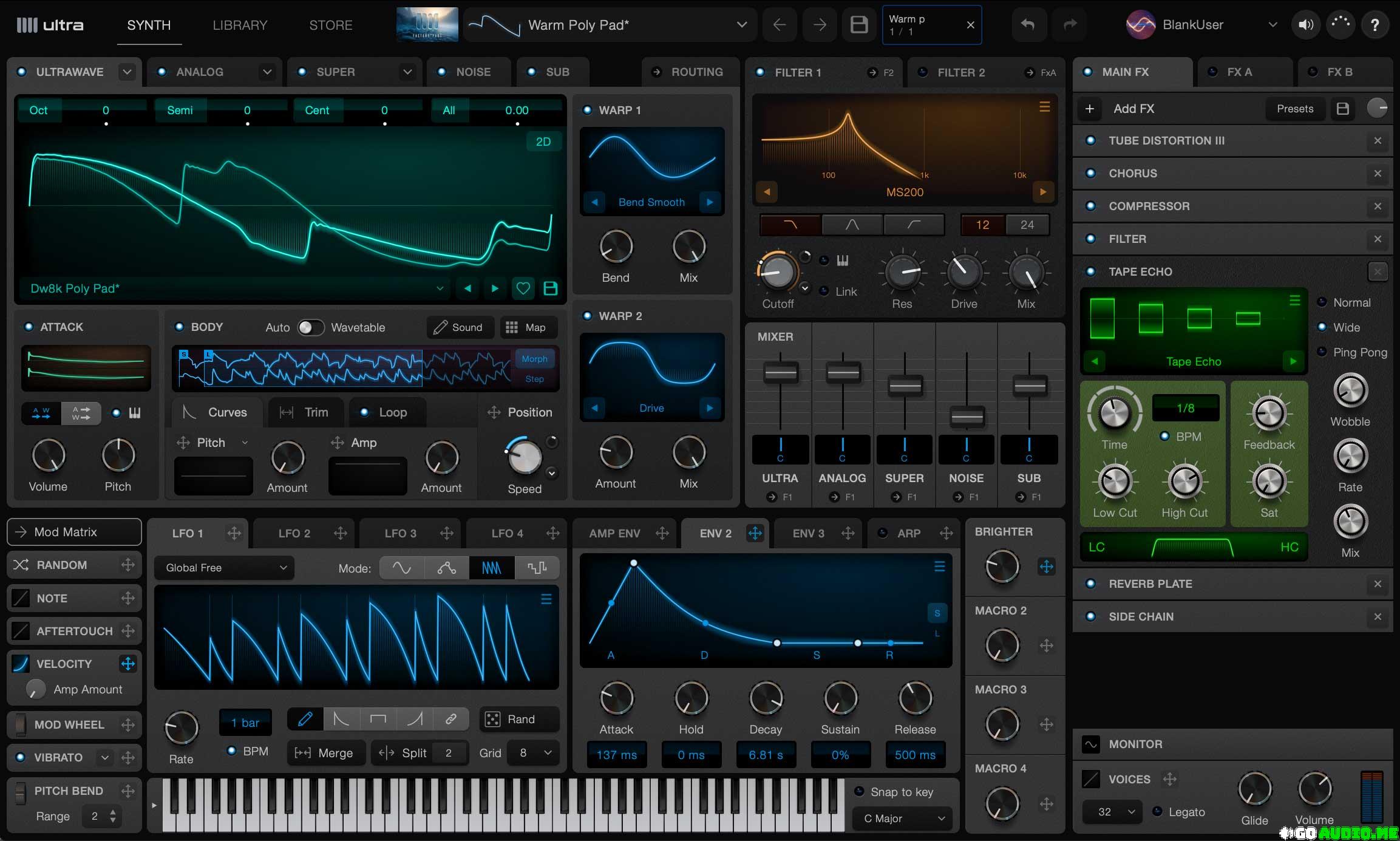Save the Dw8k Poly Pad wavetable
This screenshot has width=1400, height=841.
pyautogui.click(x=551, y=288)
